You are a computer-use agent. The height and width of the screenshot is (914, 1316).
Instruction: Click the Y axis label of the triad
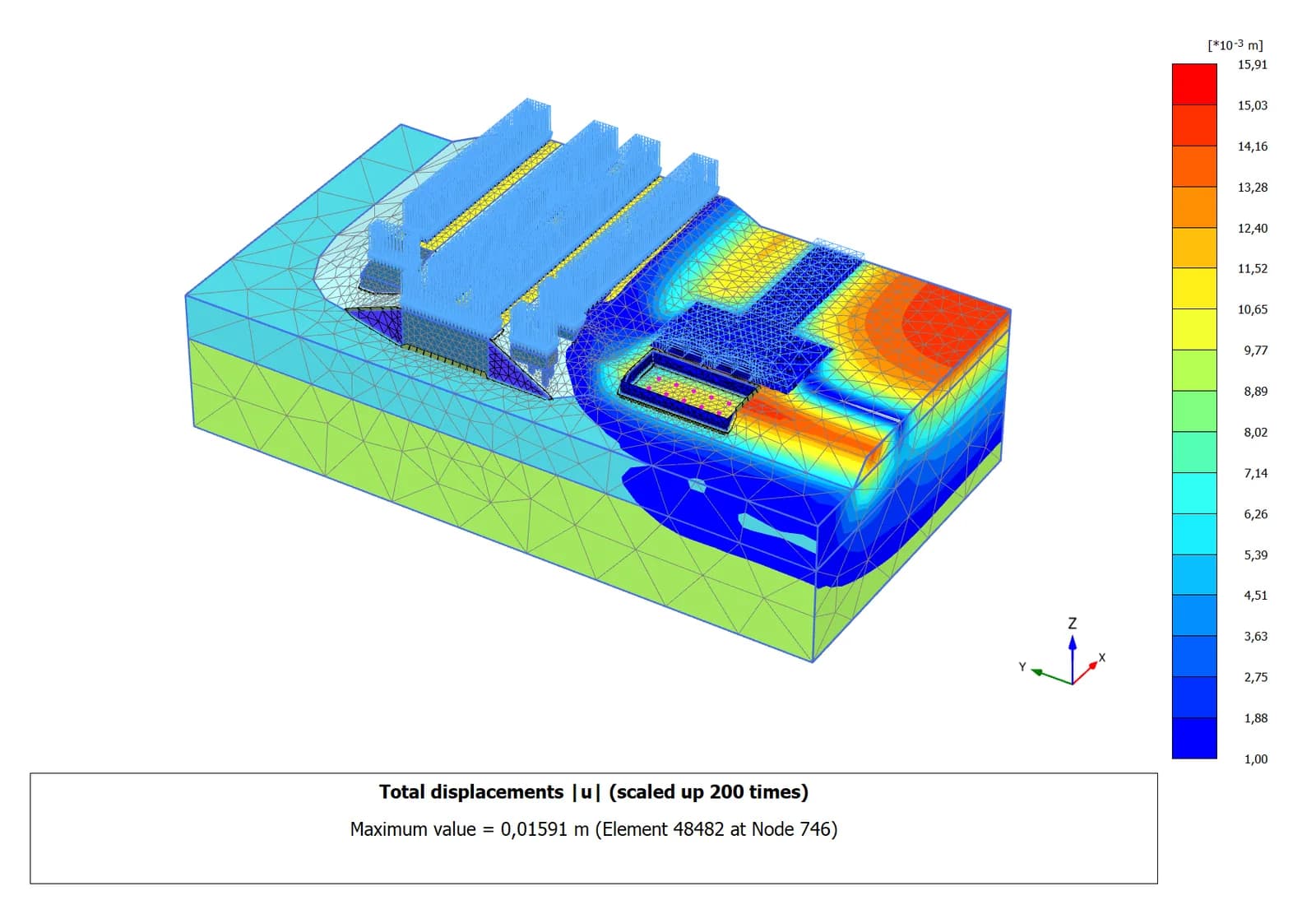tap(1022, 666)
